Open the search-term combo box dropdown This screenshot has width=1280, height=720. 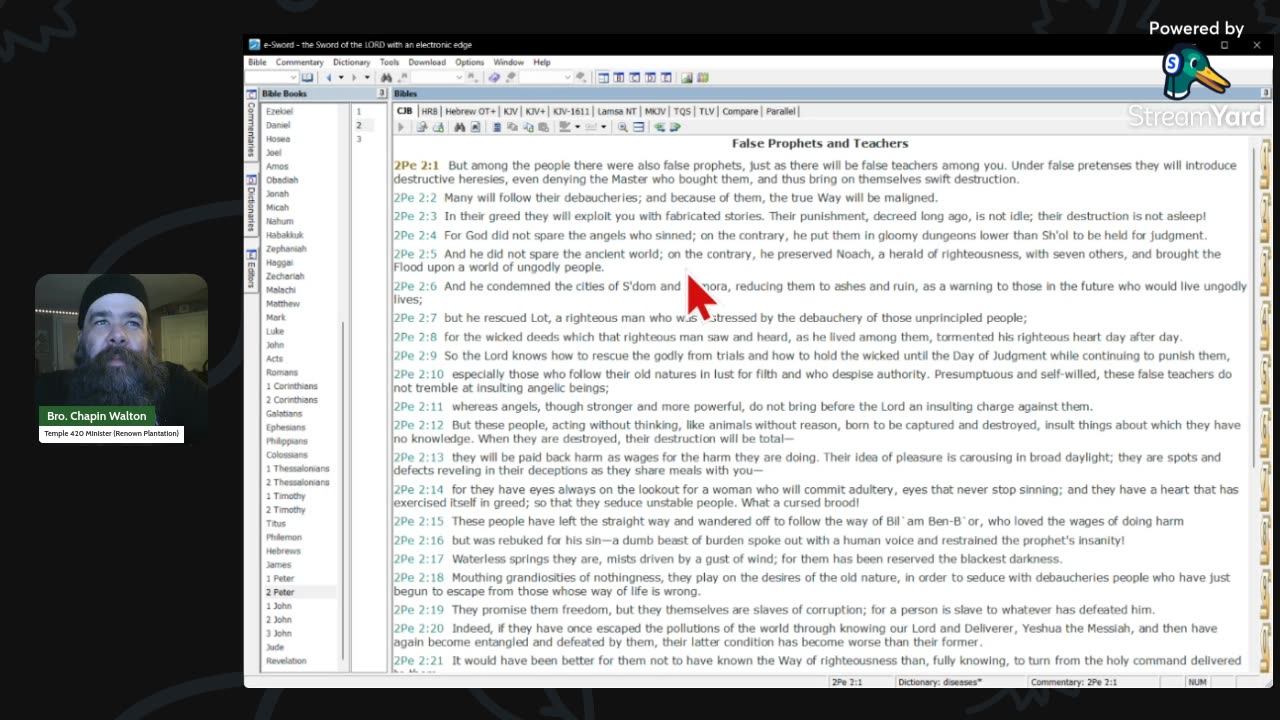460,77
